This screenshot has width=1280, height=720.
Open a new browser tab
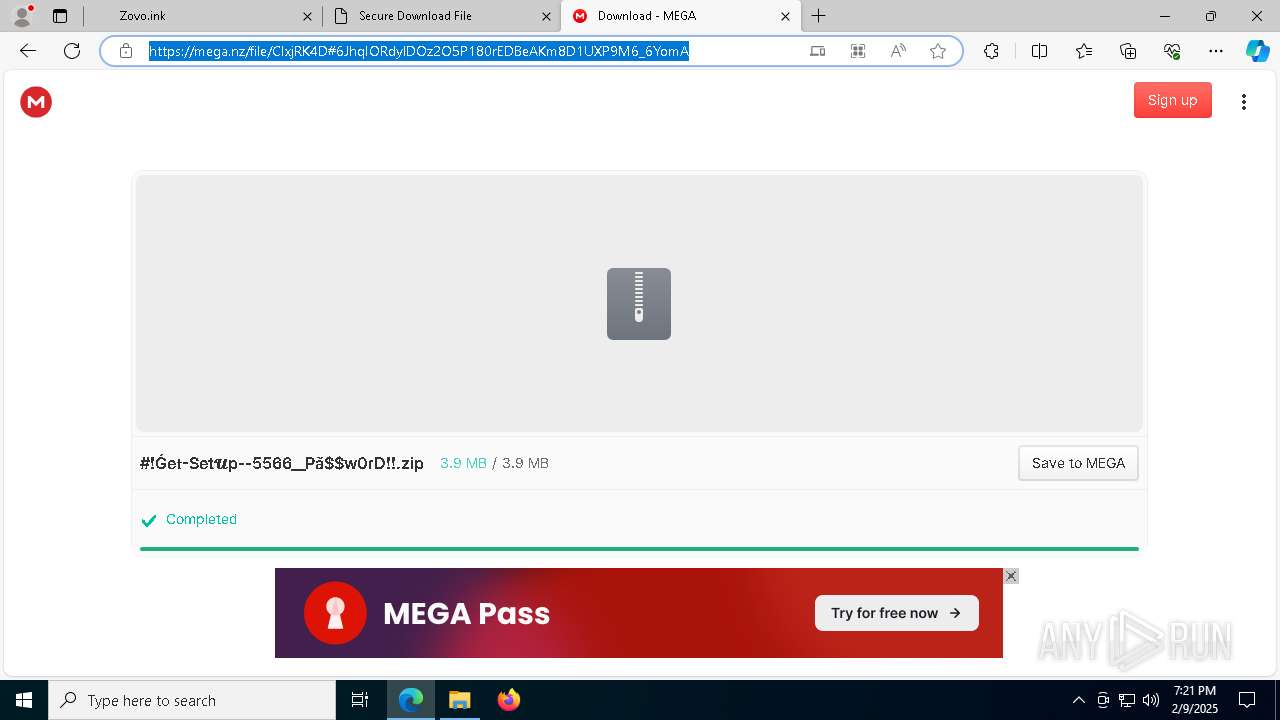click(819, 15)
